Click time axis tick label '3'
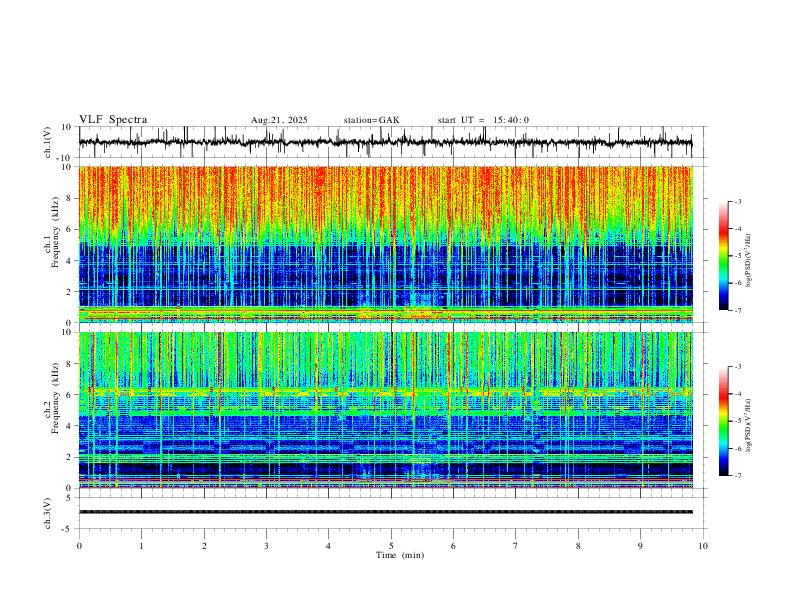Image resolution: width=792 pixels, height=612 pixels. click(x=266, y=546)
